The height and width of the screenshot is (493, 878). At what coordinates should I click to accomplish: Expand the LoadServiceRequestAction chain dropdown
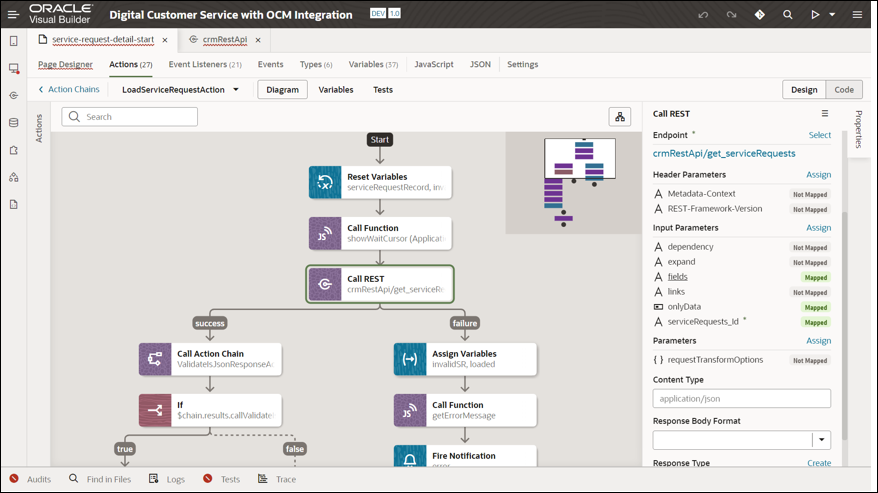pos(236,90)
